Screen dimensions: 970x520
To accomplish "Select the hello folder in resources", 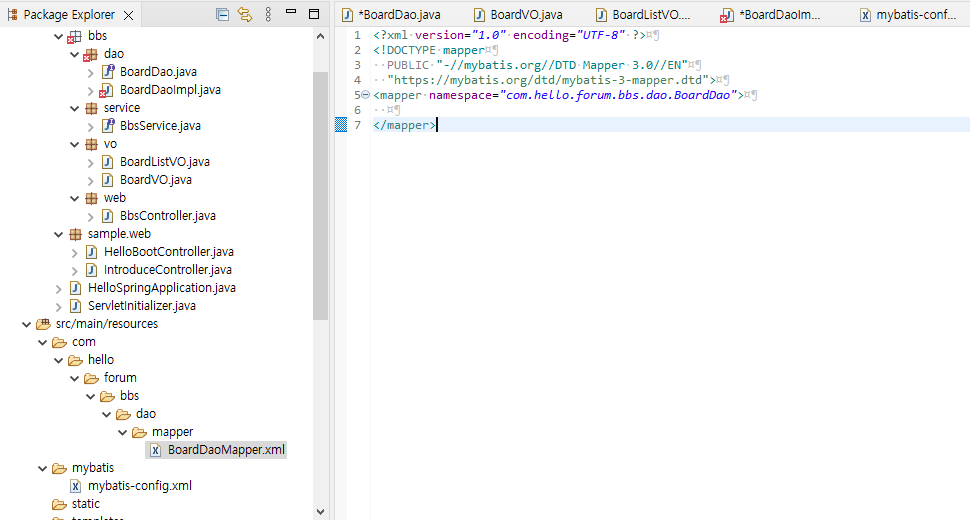I will (x=101, y=359).
